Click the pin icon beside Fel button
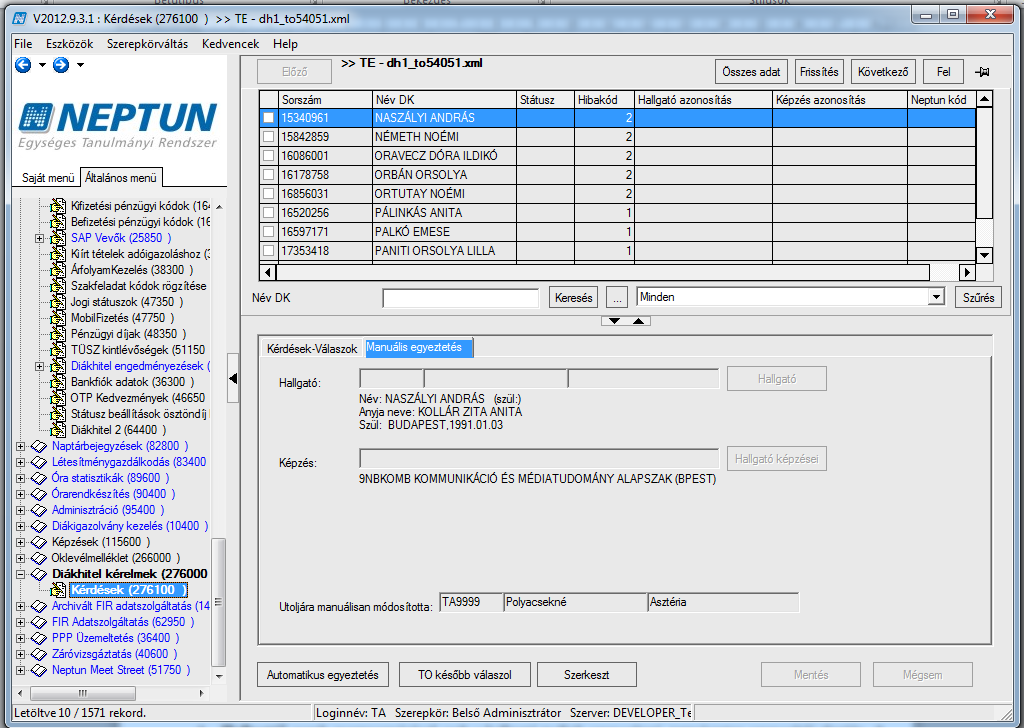The height and width of the screenshot is (728, 1024). 982,72
